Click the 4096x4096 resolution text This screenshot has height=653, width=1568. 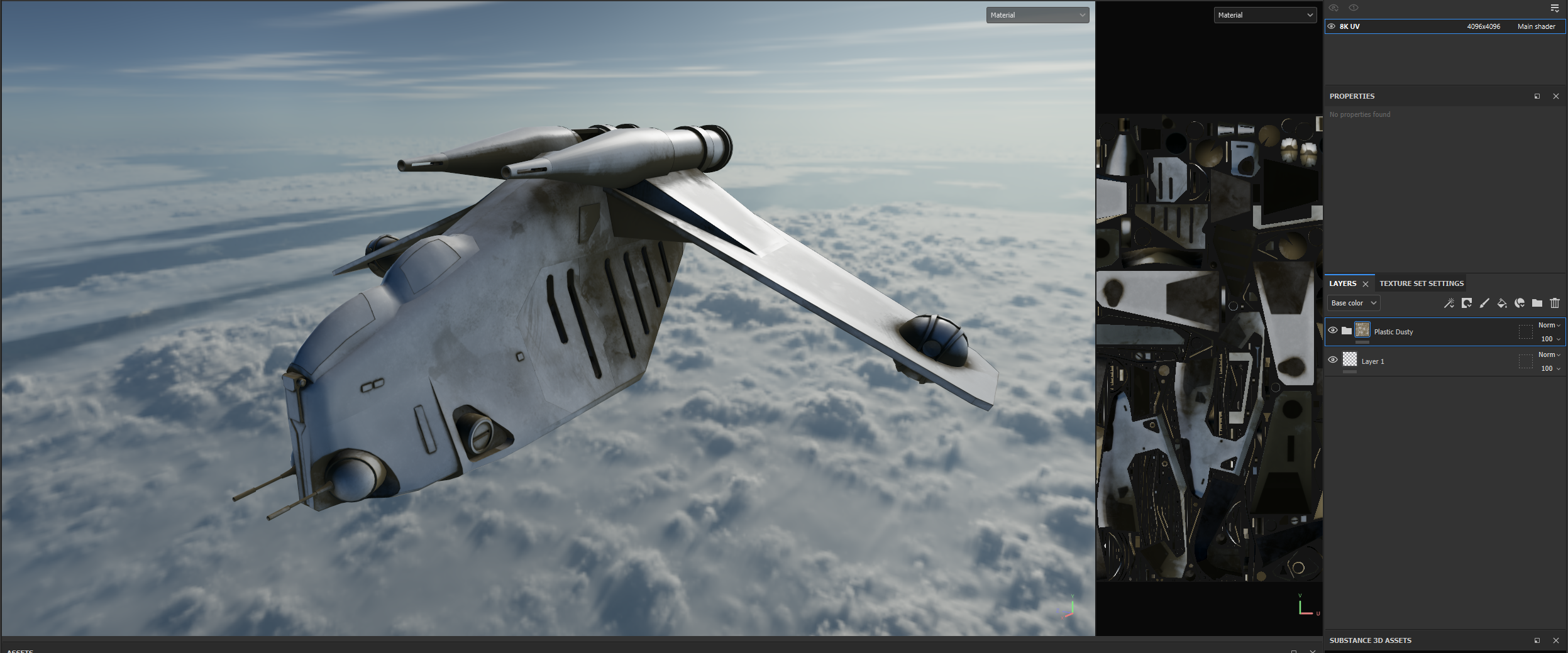tap(1483, 26)
